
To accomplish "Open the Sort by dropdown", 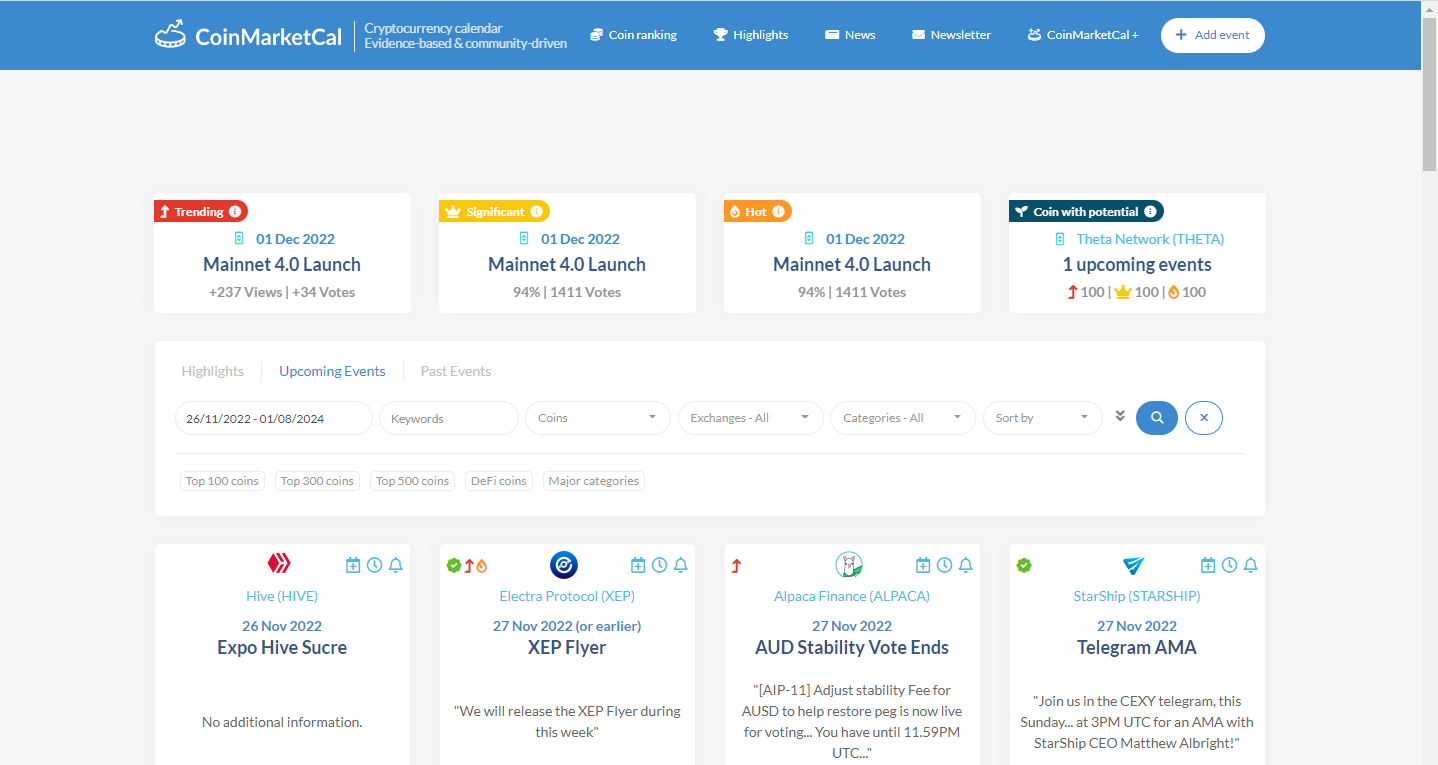I will [1042, 418].
